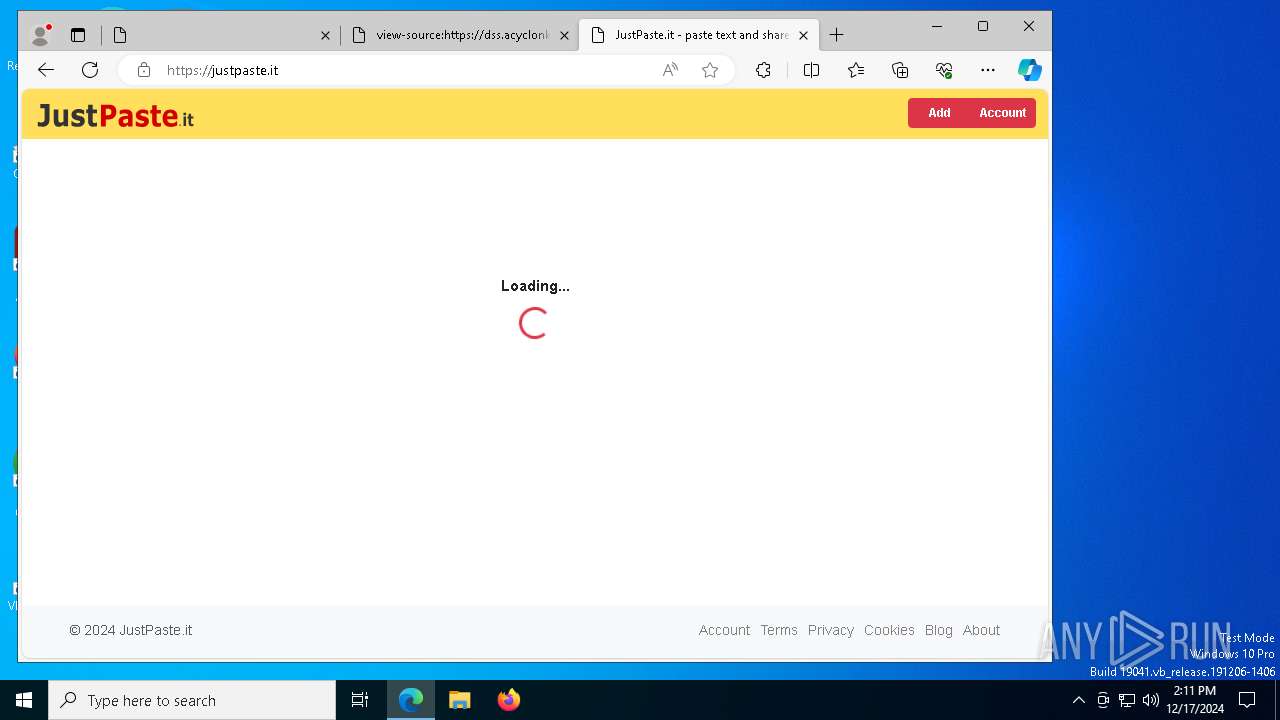The height and width of the screenshot is (720, 1280).
Task: Minimize the Edge window
Action: 937,26
